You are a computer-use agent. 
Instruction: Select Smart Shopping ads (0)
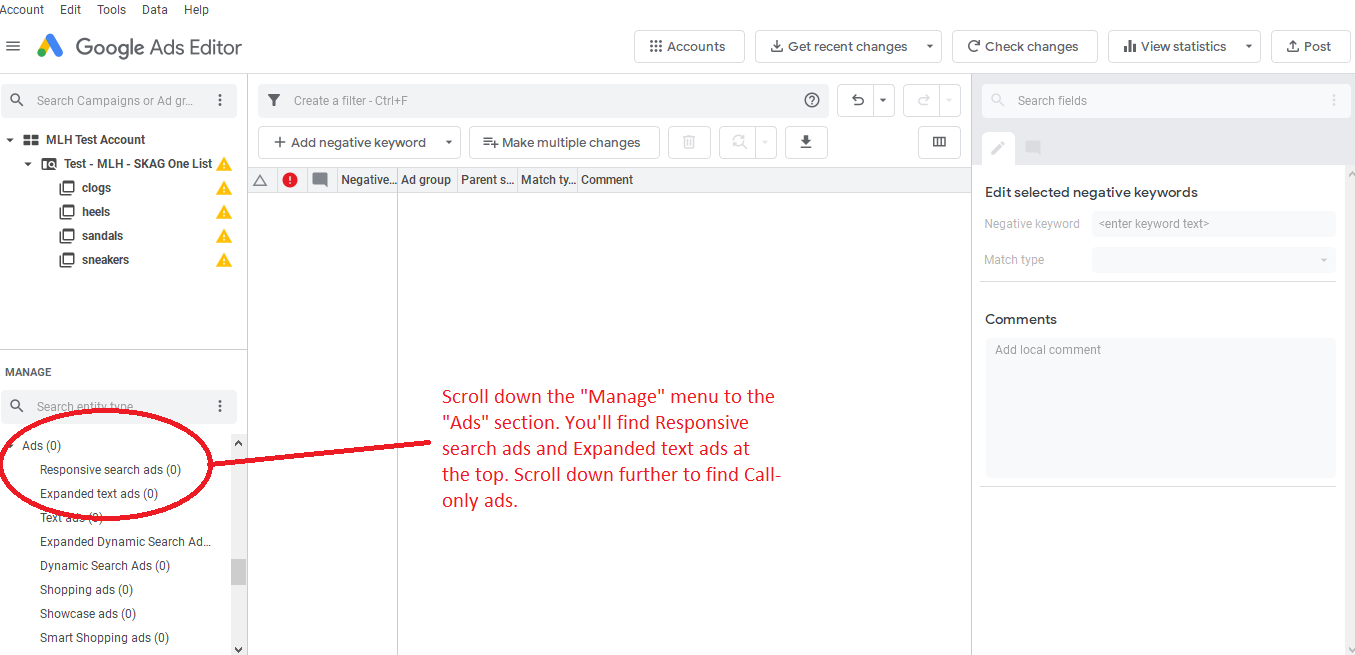104,638
